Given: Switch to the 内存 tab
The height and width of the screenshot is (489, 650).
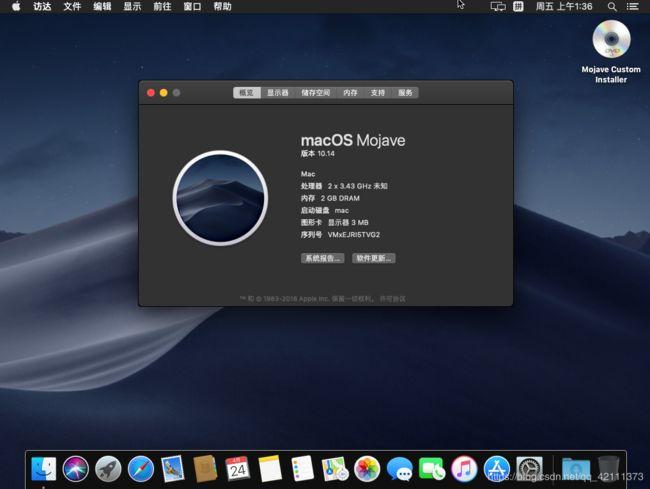Looking at the screenshot, I should [350, 93].
